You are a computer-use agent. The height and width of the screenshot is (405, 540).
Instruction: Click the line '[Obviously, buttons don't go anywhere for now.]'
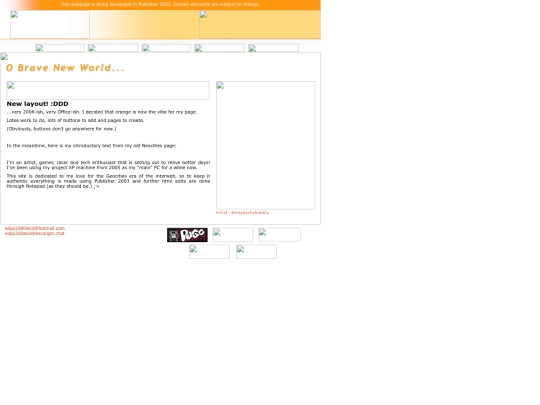point(61,129)
